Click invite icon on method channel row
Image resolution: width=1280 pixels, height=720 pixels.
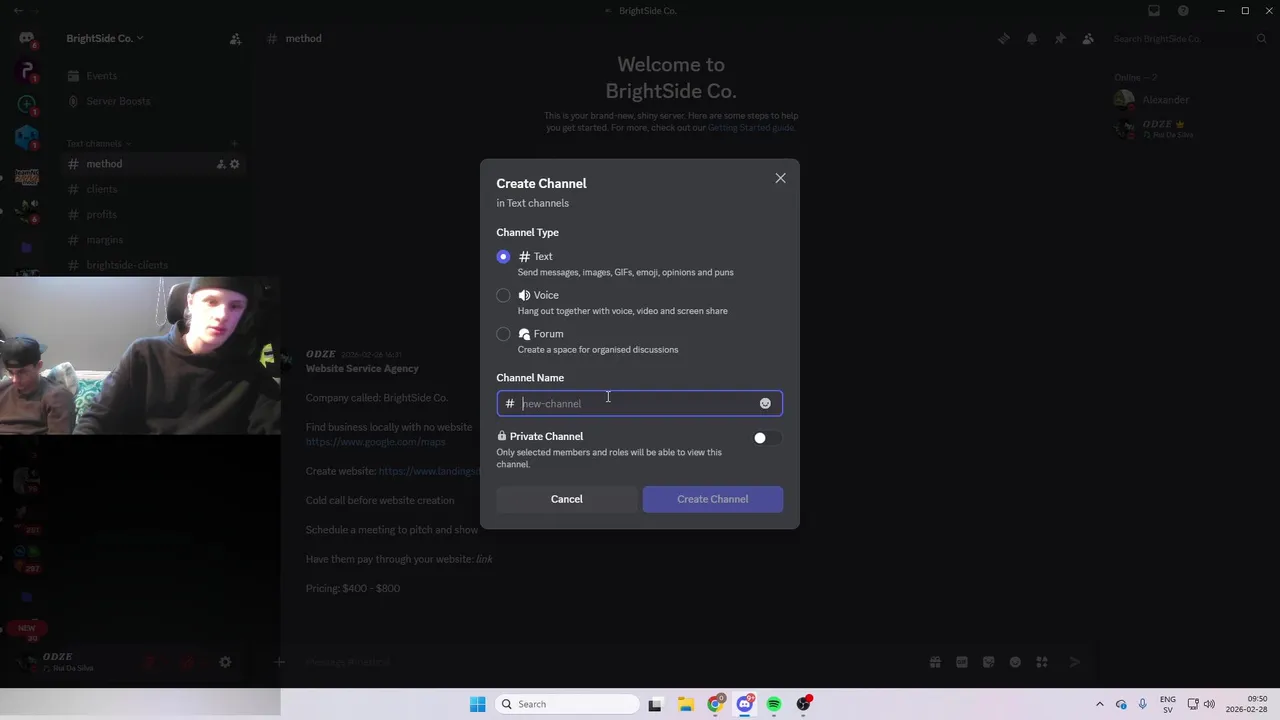[x=221, y=164]
